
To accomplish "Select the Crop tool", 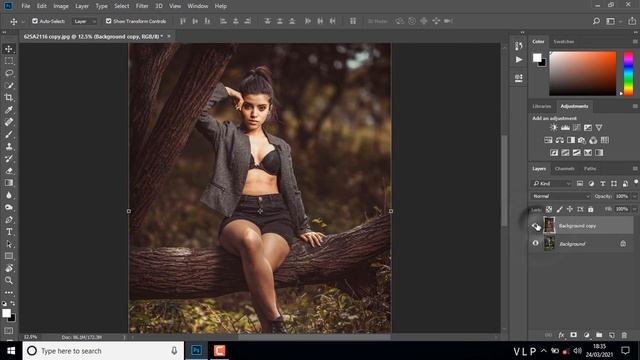I will tap(9, 97).
